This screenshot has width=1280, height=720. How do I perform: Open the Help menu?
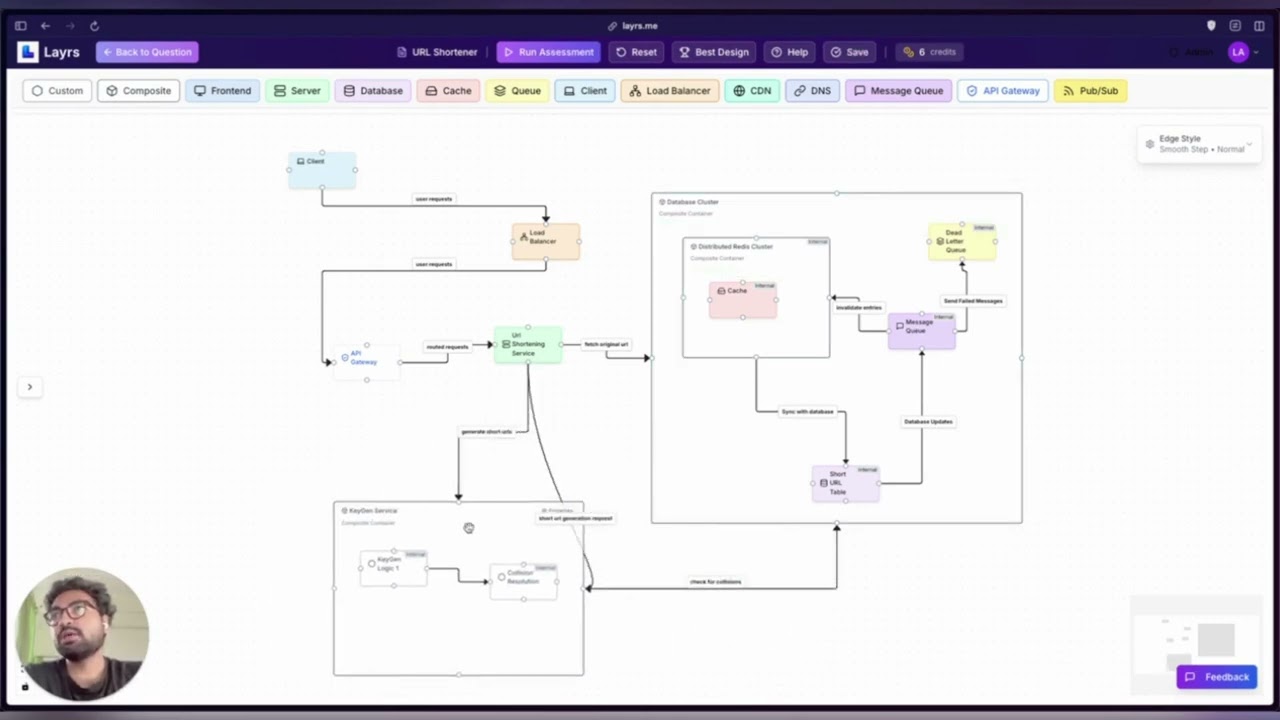pos(789,52)
